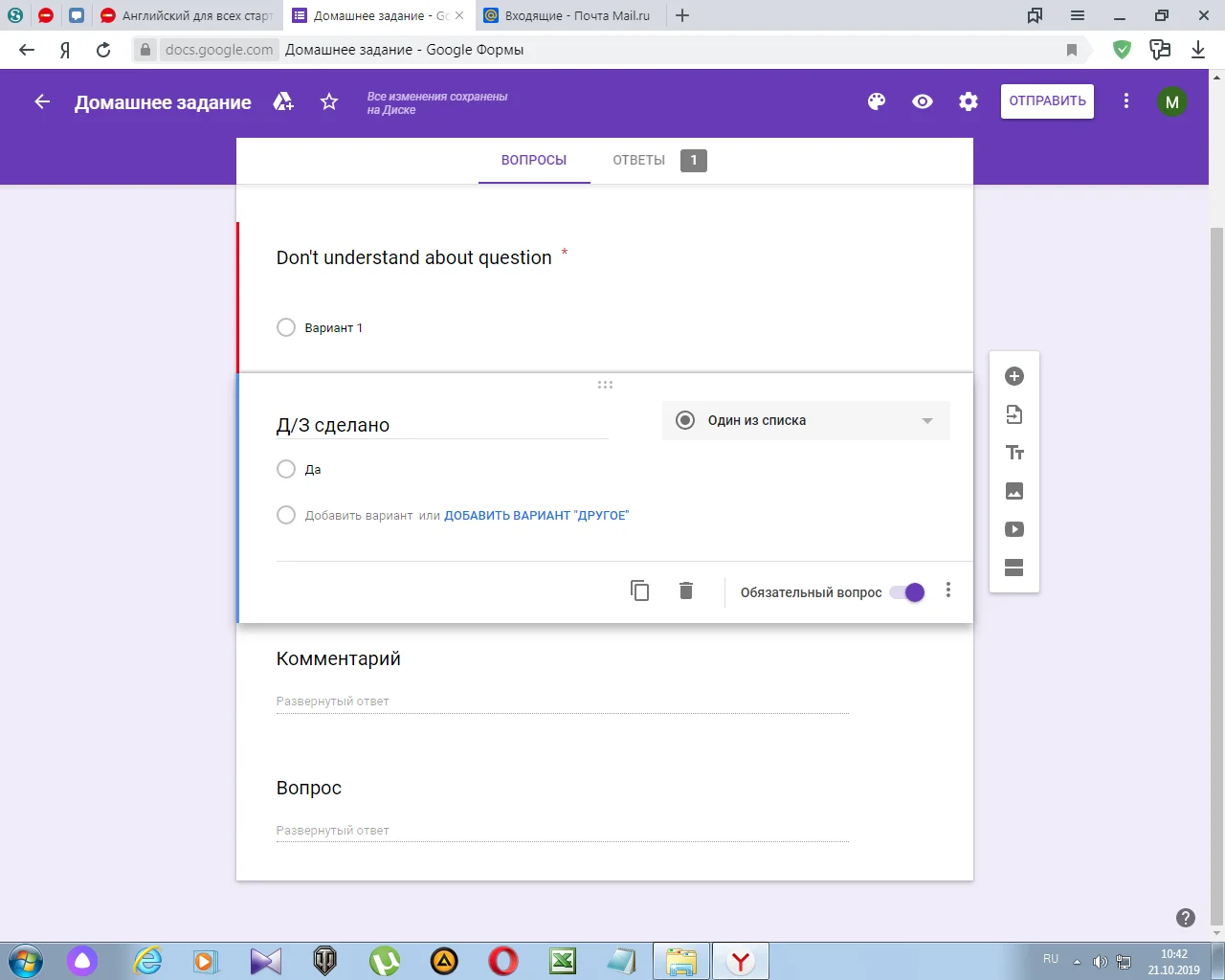1225x980 pixels.
Task: Open the color theme palette
Action: [x=877, y=101]
